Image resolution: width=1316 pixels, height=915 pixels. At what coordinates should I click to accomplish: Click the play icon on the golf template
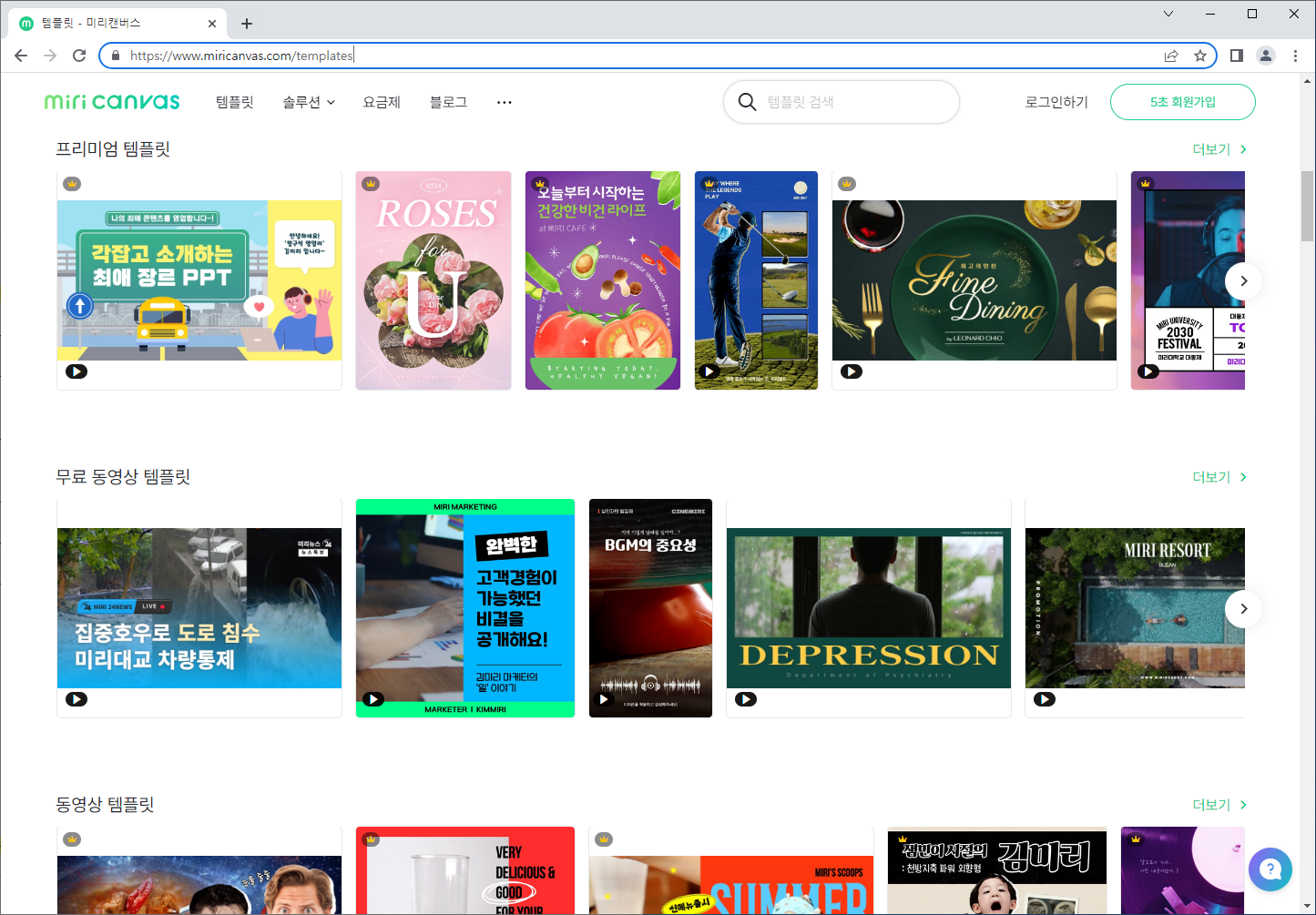click(709, 371)
